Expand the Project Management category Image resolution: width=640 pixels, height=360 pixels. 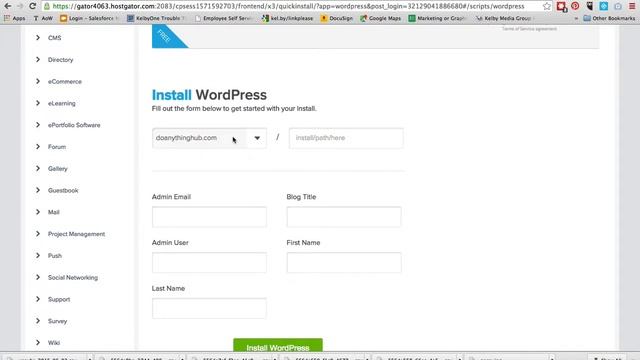point(70,234)
